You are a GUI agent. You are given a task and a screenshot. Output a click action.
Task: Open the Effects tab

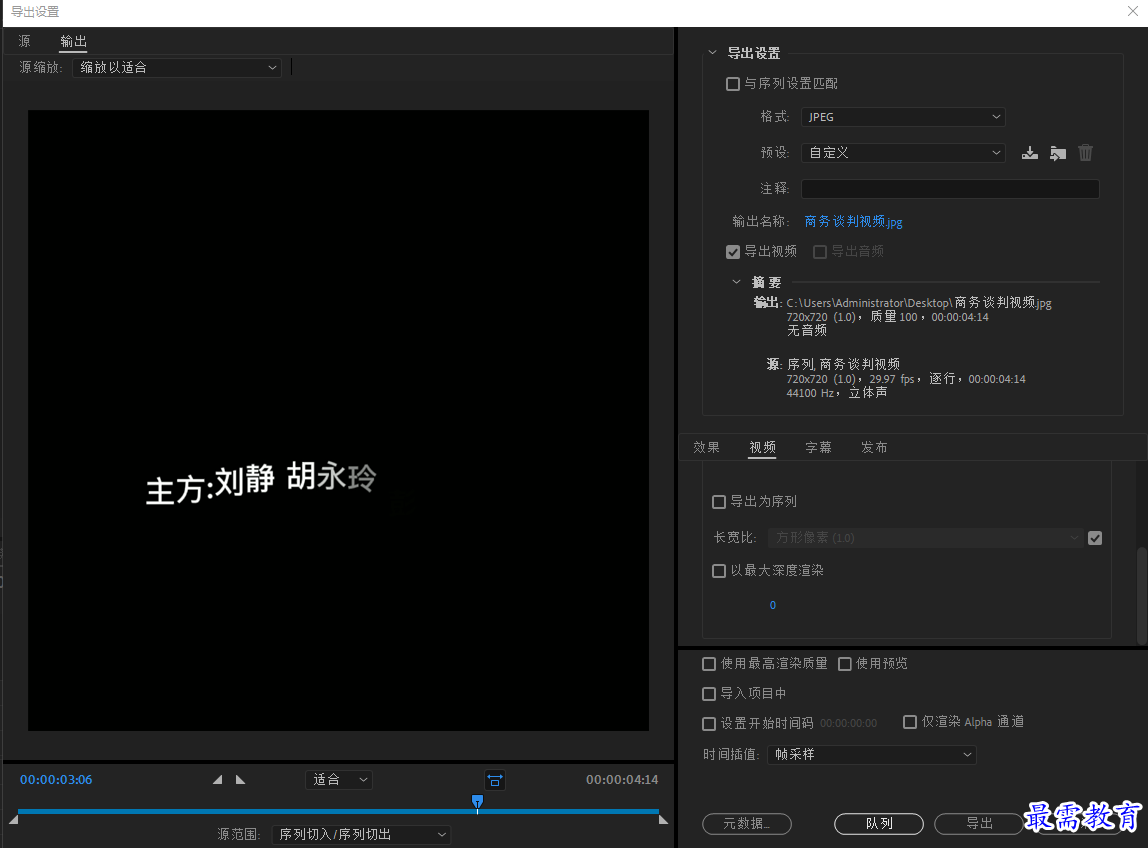pos(707,447)
